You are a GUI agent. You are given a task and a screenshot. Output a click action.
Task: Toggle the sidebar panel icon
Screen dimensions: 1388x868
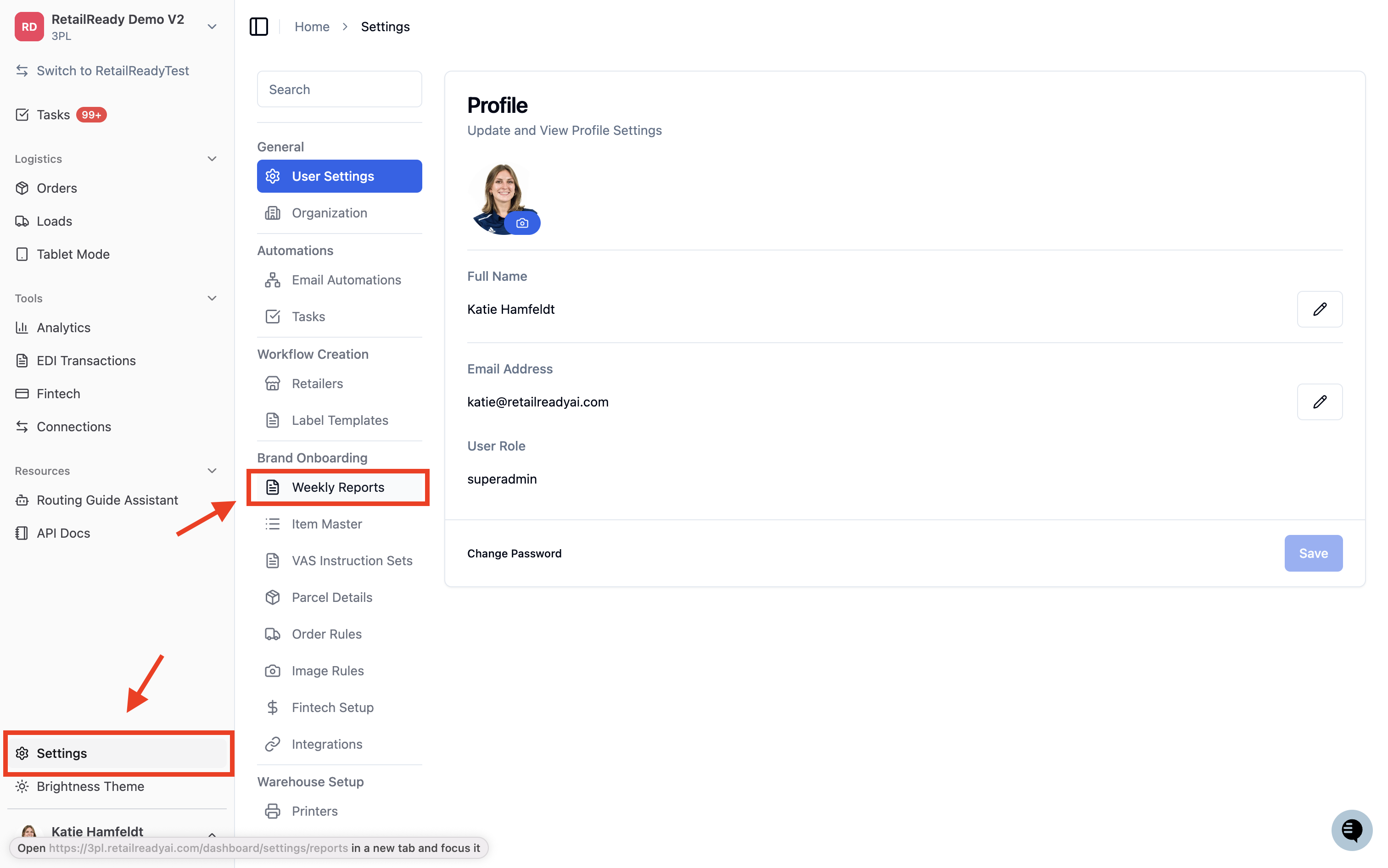pyautogui.click(x=258, y=27)
